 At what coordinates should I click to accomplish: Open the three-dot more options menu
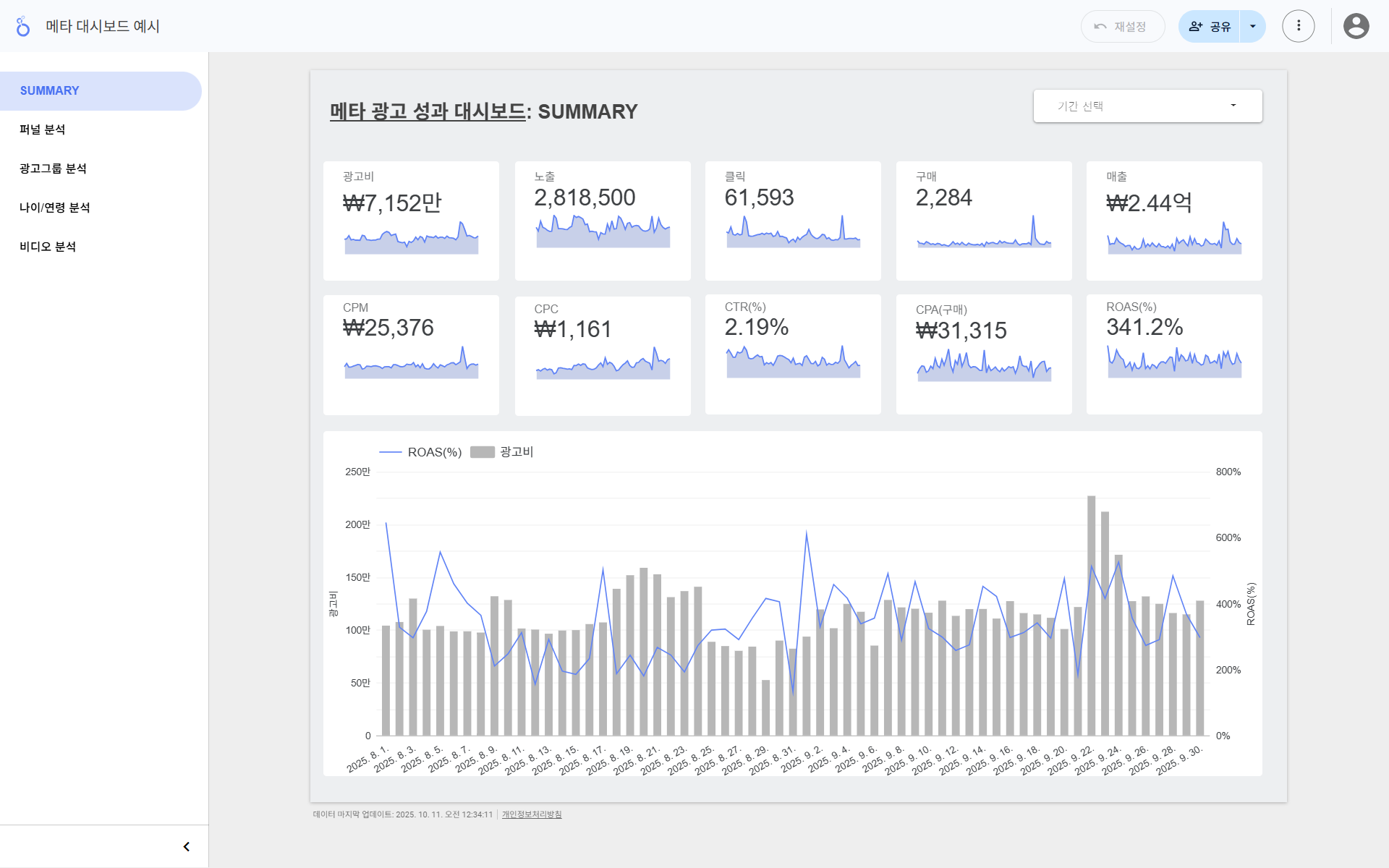[x=1298, y=27]
